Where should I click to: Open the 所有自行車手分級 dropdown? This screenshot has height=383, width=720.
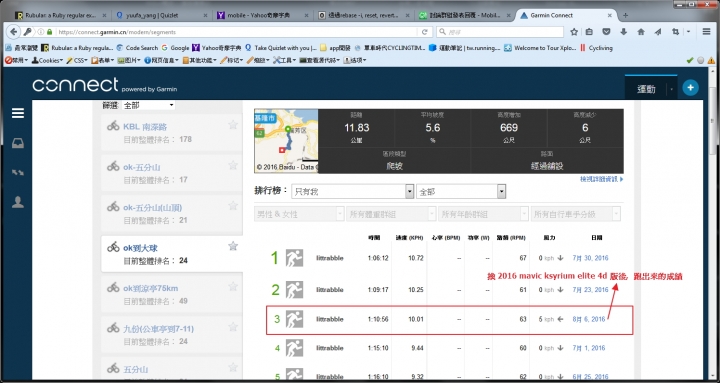tap(576, 214)
